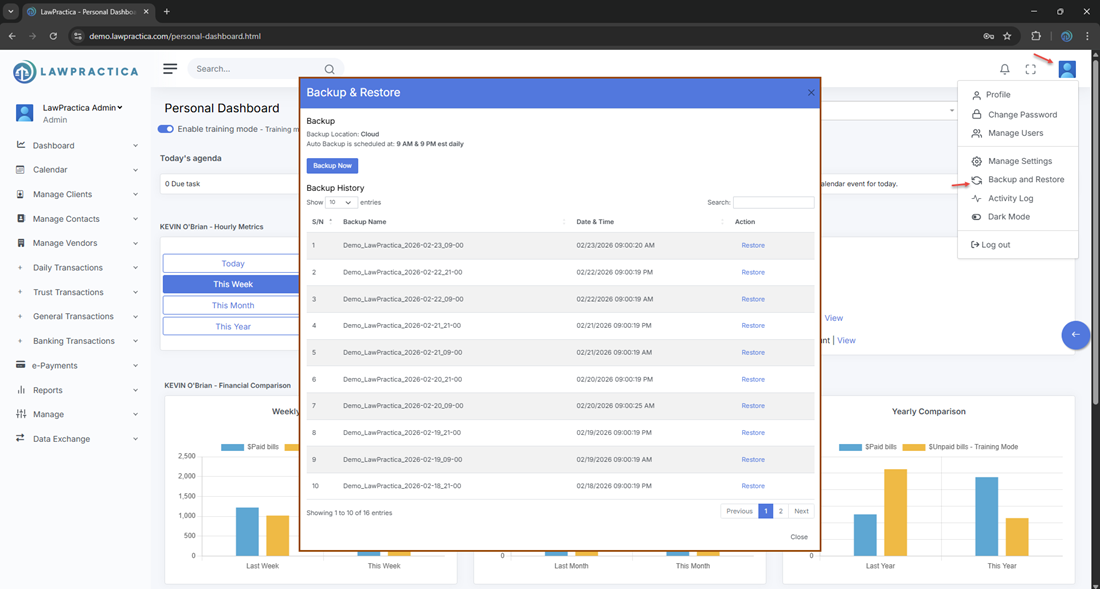This screenshot has width=1100, height=589.
Task: Restore the Demo_LawPractica_2026-02-23_09-00 backup
Action: click(x=752, y=246)
